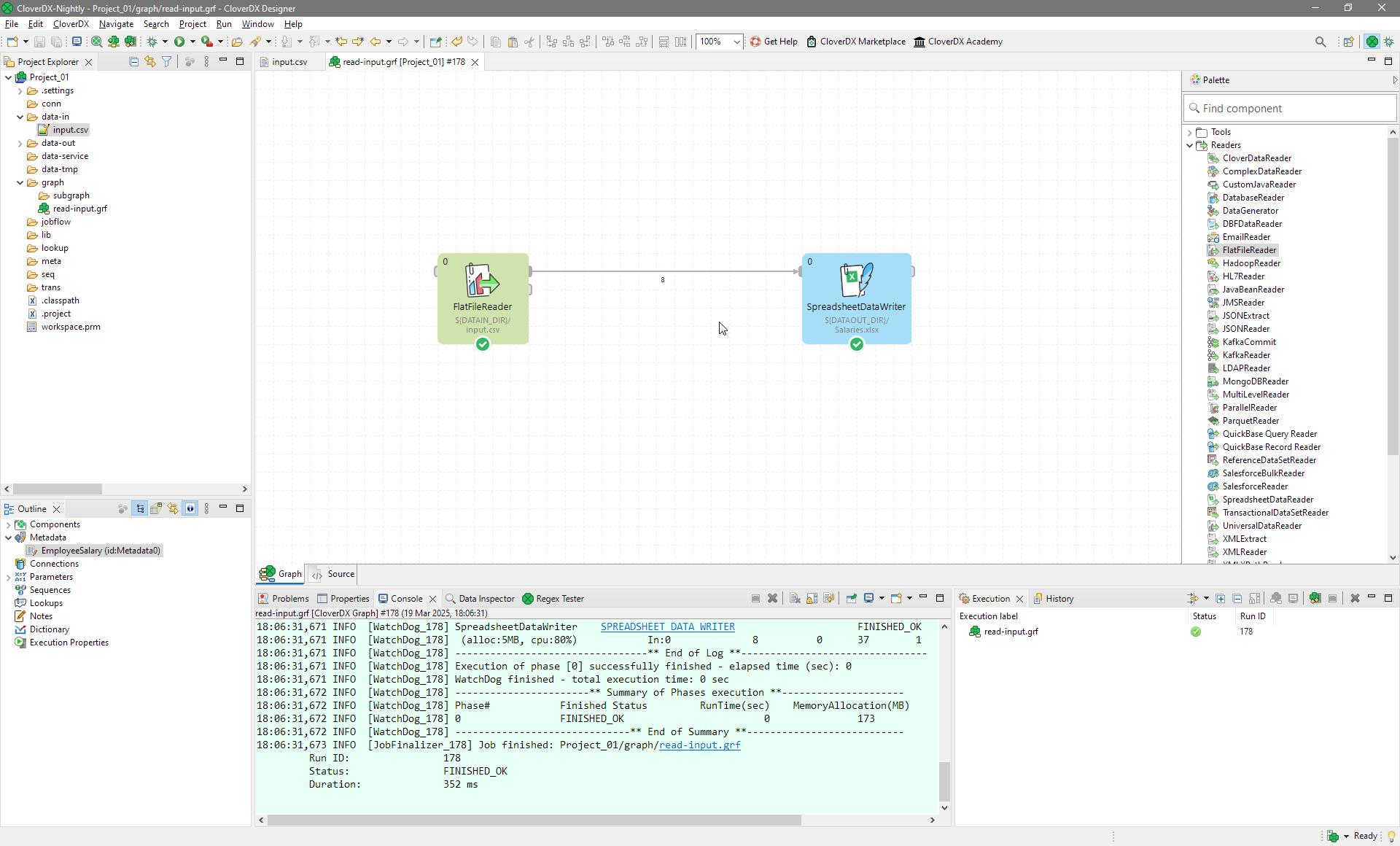Screen dimensions: 1400x846
Task: Open the CloverDX menu
Action: pyautogui.click(x=71, y=24)
